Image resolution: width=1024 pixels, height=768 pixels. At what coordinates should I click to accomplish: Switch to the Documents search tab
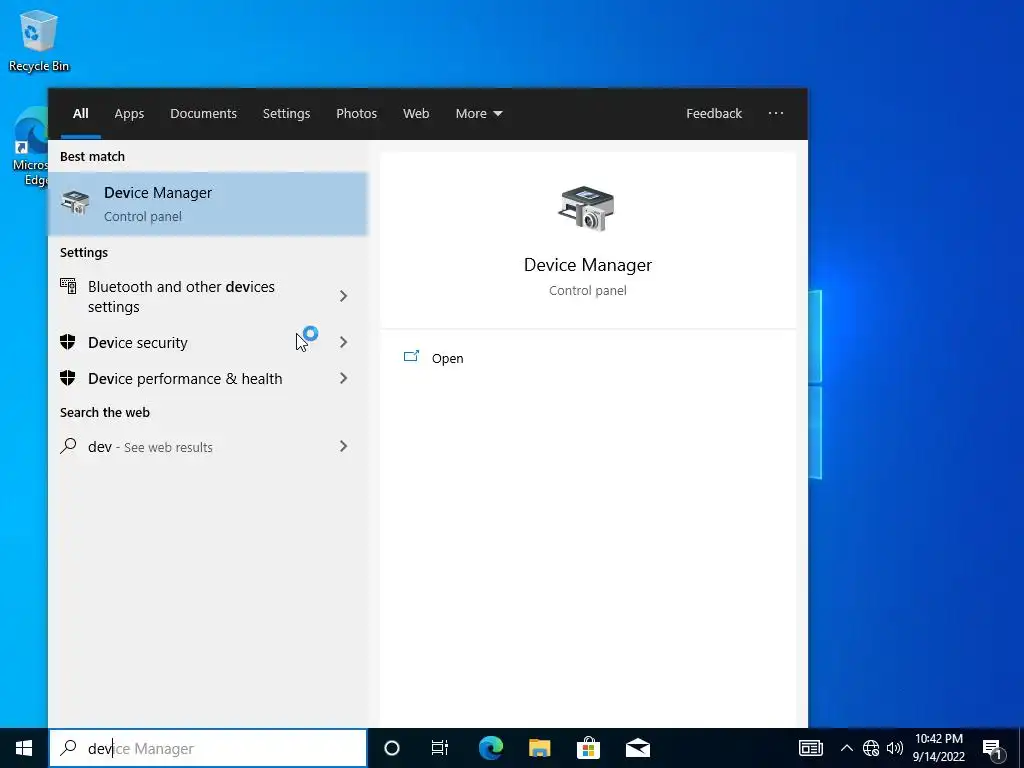(203, 114)
